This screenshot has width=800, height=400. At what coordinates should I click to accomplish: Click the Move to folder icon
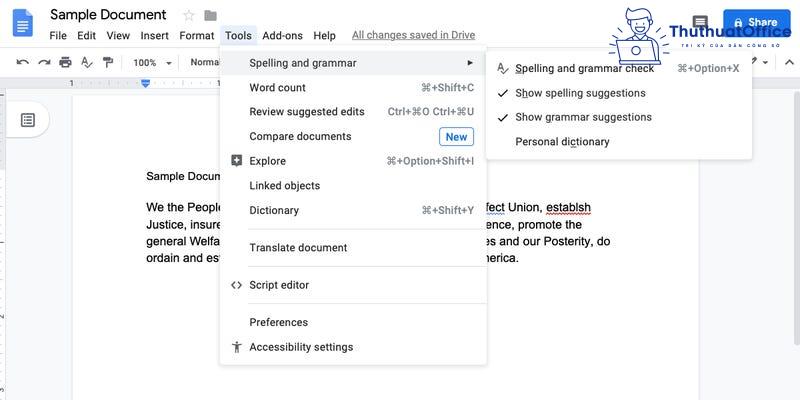coord(210,15)
